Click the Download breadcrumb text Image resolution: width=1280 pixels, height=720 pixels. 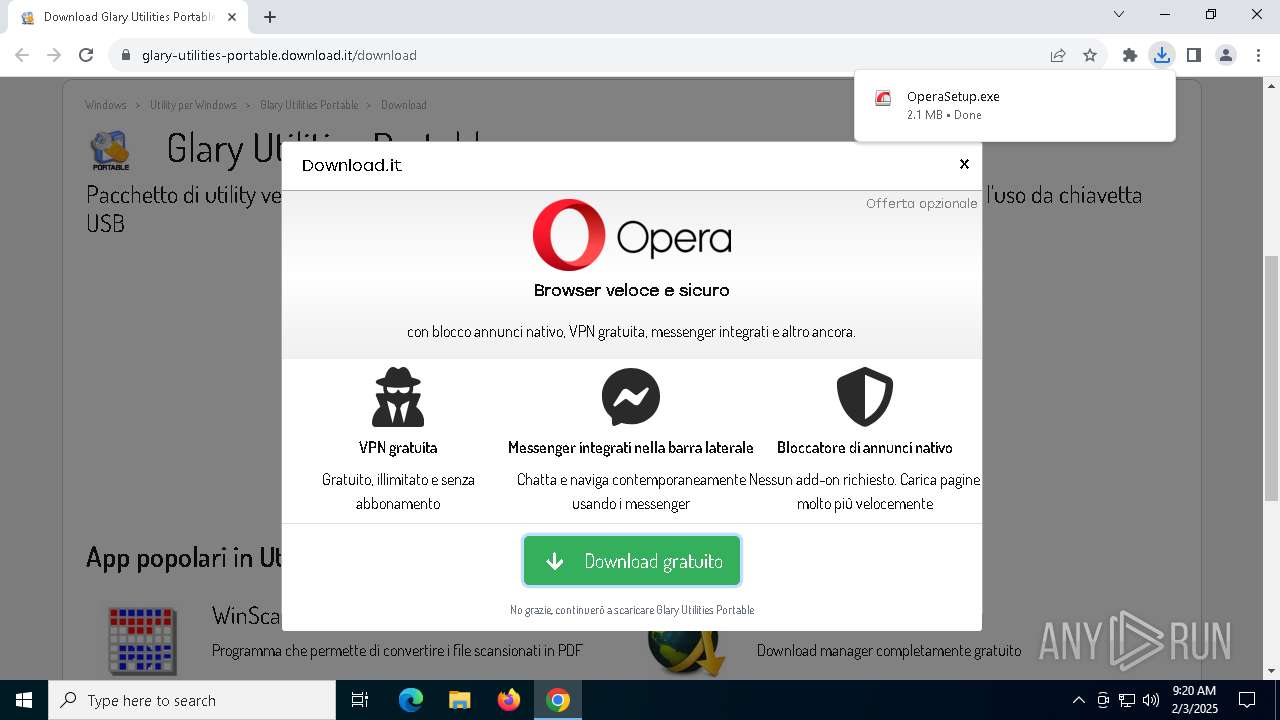tap(404, 105)
